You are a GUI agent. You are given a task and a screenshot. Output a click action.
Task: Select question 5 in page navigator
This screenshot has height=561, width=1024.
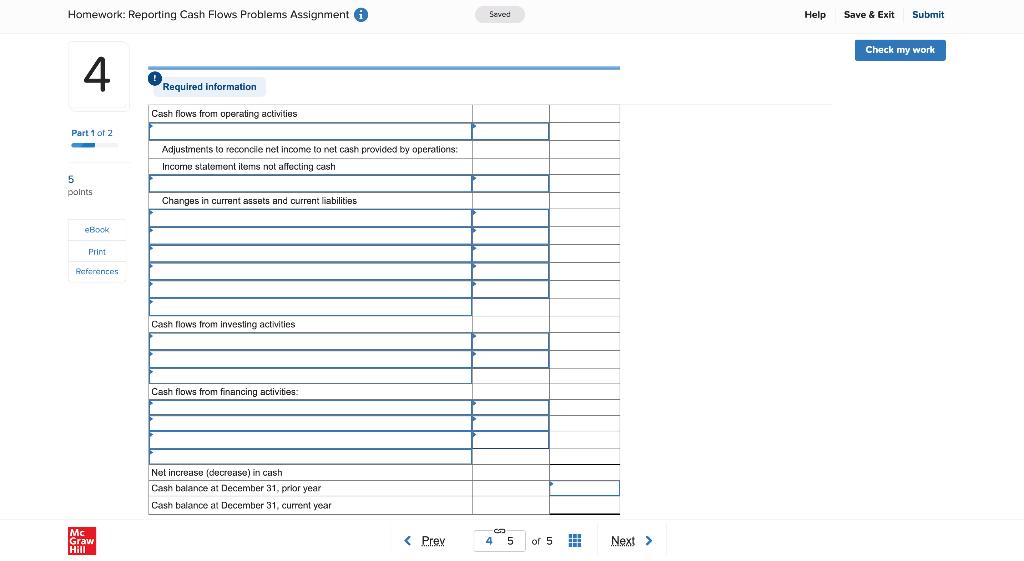pos(511,541)
